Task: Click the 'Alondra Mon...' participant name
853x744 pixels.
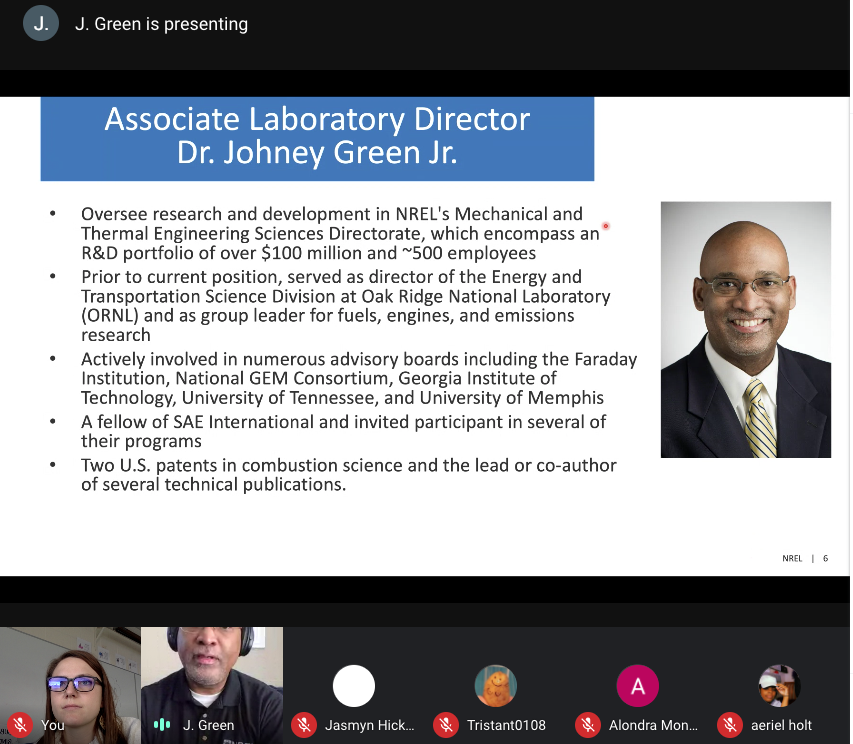Action: 653,725
